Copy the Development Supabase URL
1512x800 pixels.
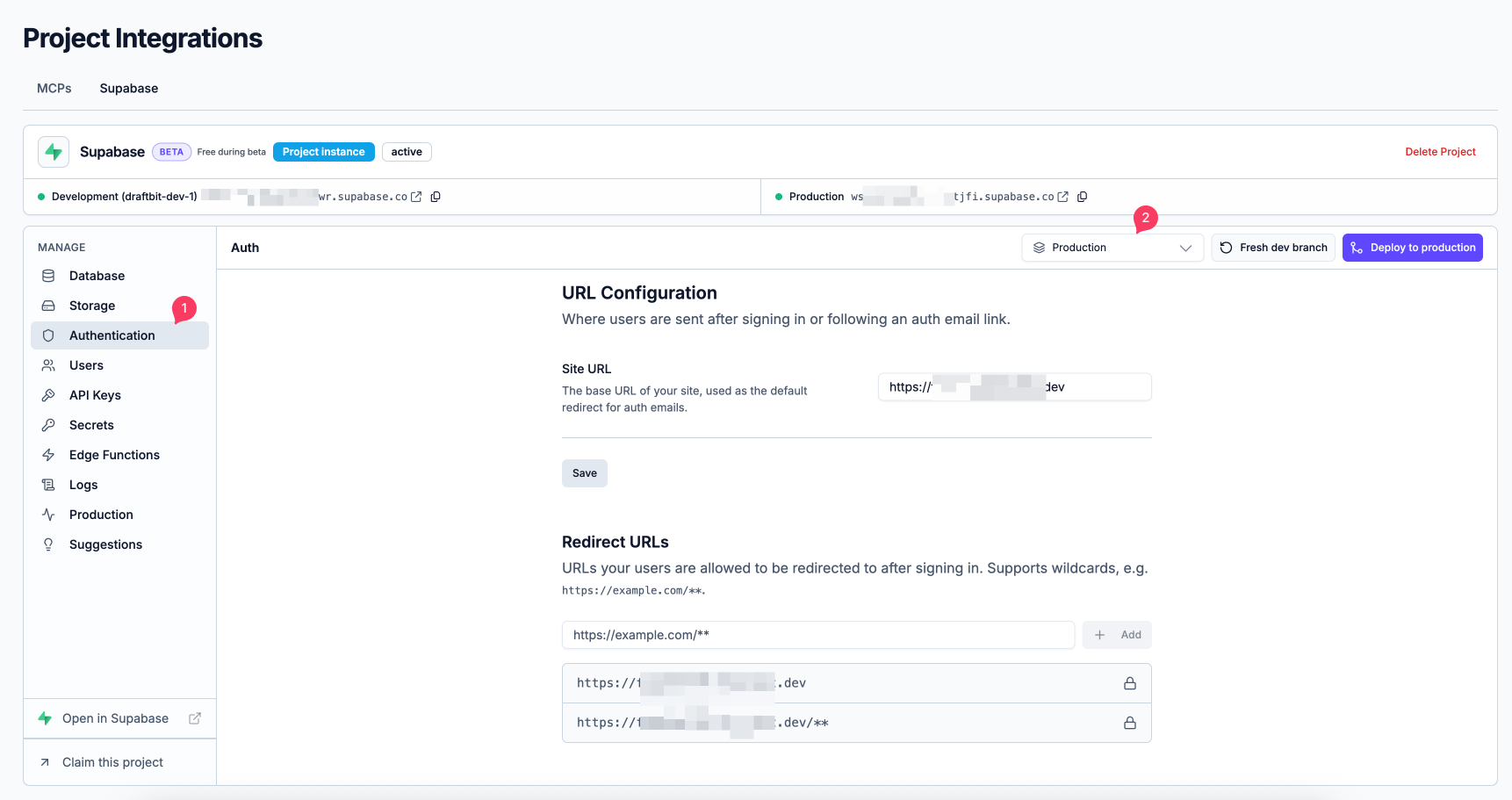click(436, 197)
